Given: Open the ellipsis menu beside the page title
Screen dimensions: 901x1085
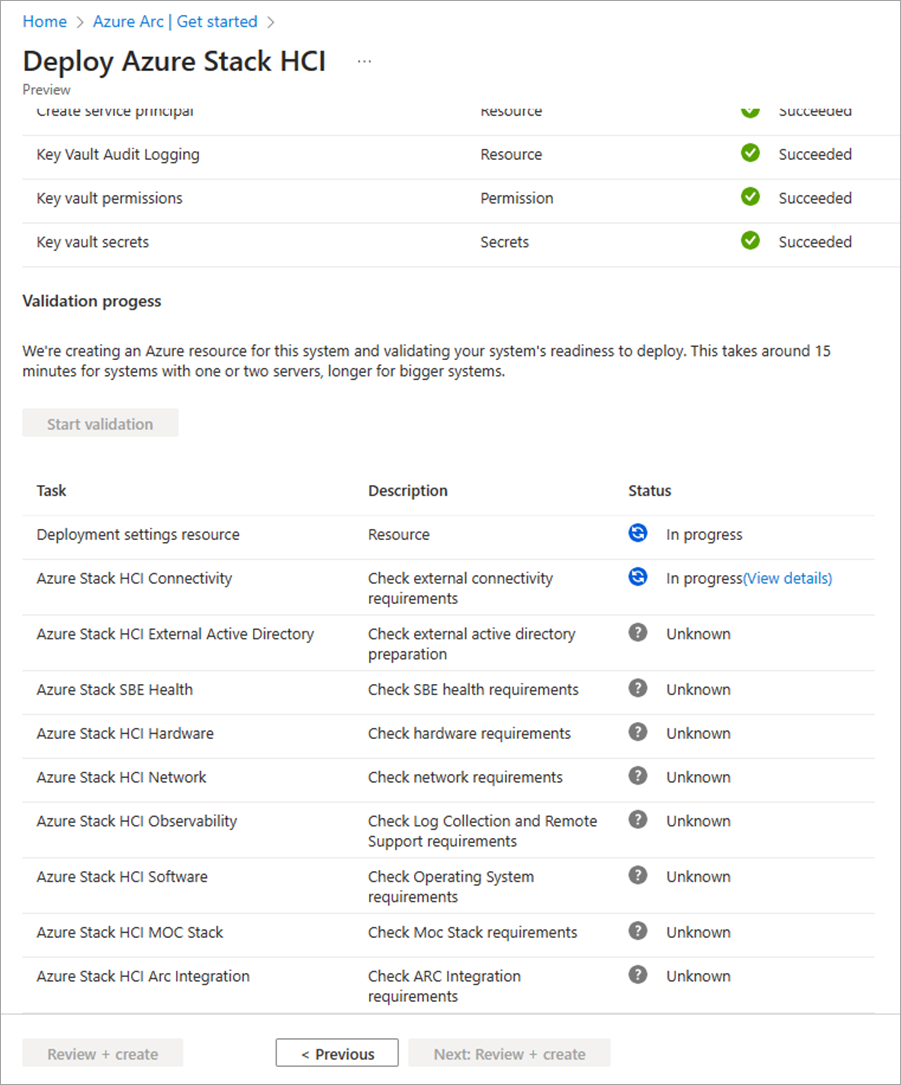Looking at the screenshot, I should coord(364,62).
